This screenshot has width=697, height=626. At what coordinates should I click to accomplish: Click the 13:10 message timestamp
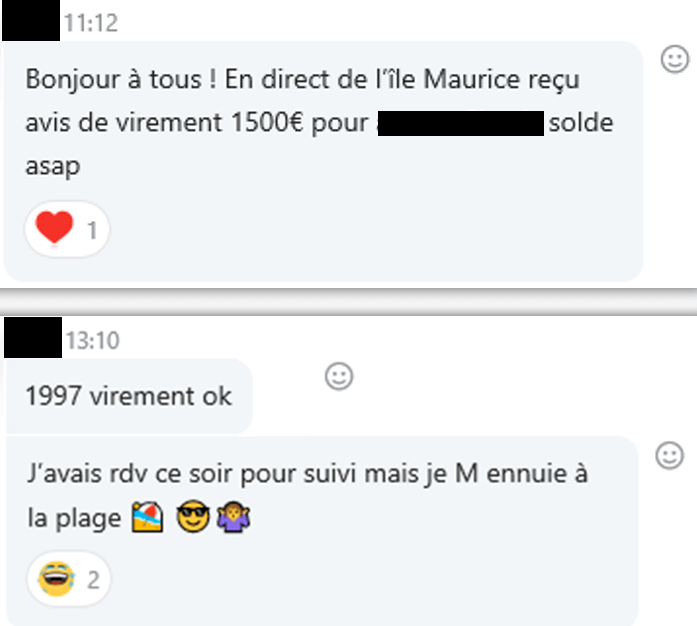point(93,341)
